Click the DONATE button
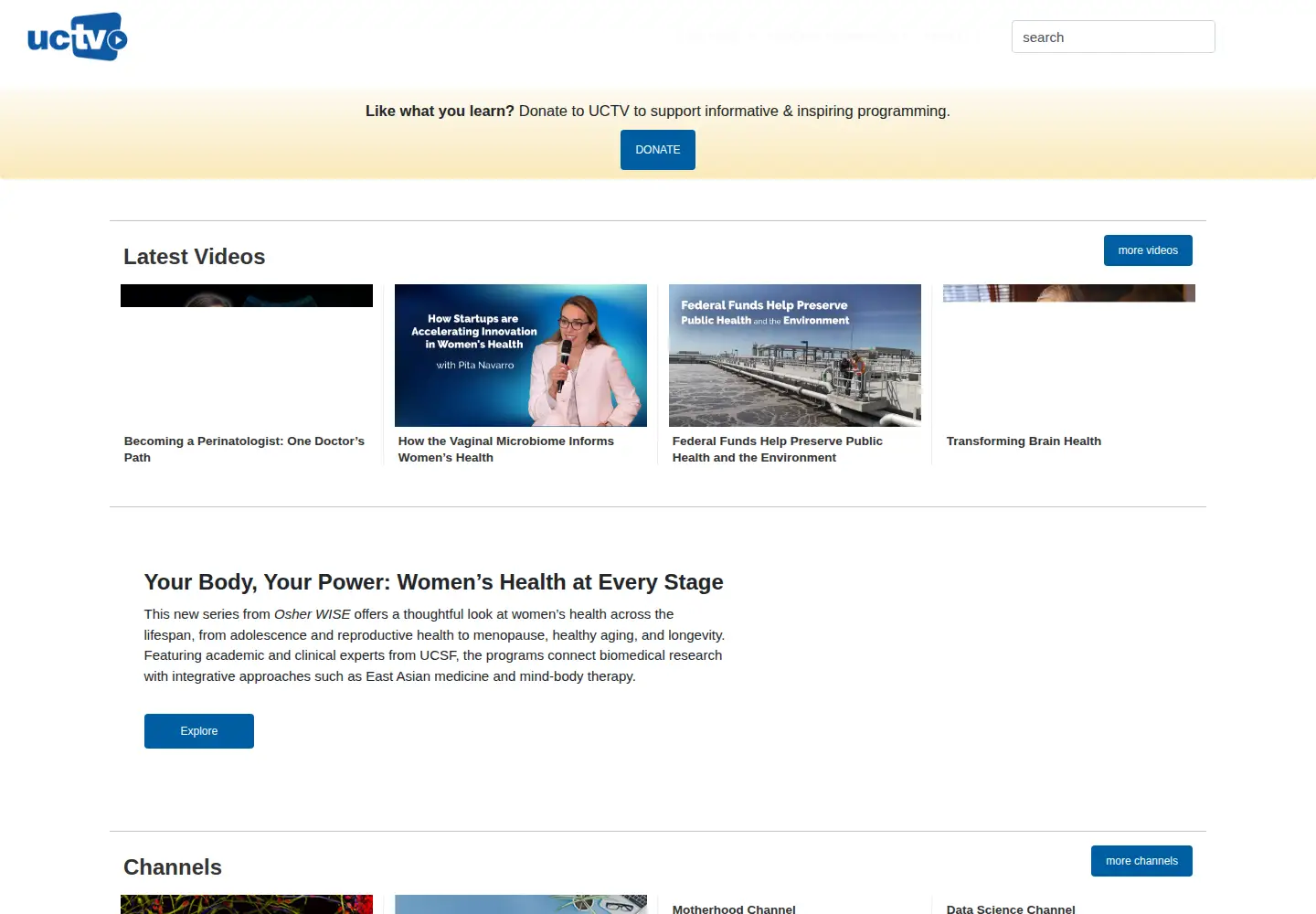Viewport: 1316px width, 914px height. click(x=658, y=150)
